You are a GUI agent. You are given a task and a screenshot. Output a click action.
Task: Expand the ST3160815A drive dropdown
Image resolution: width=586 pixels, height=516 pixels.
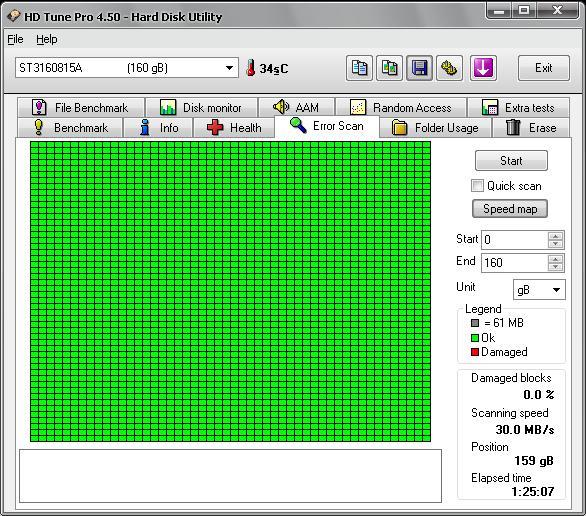pos(229,68)
